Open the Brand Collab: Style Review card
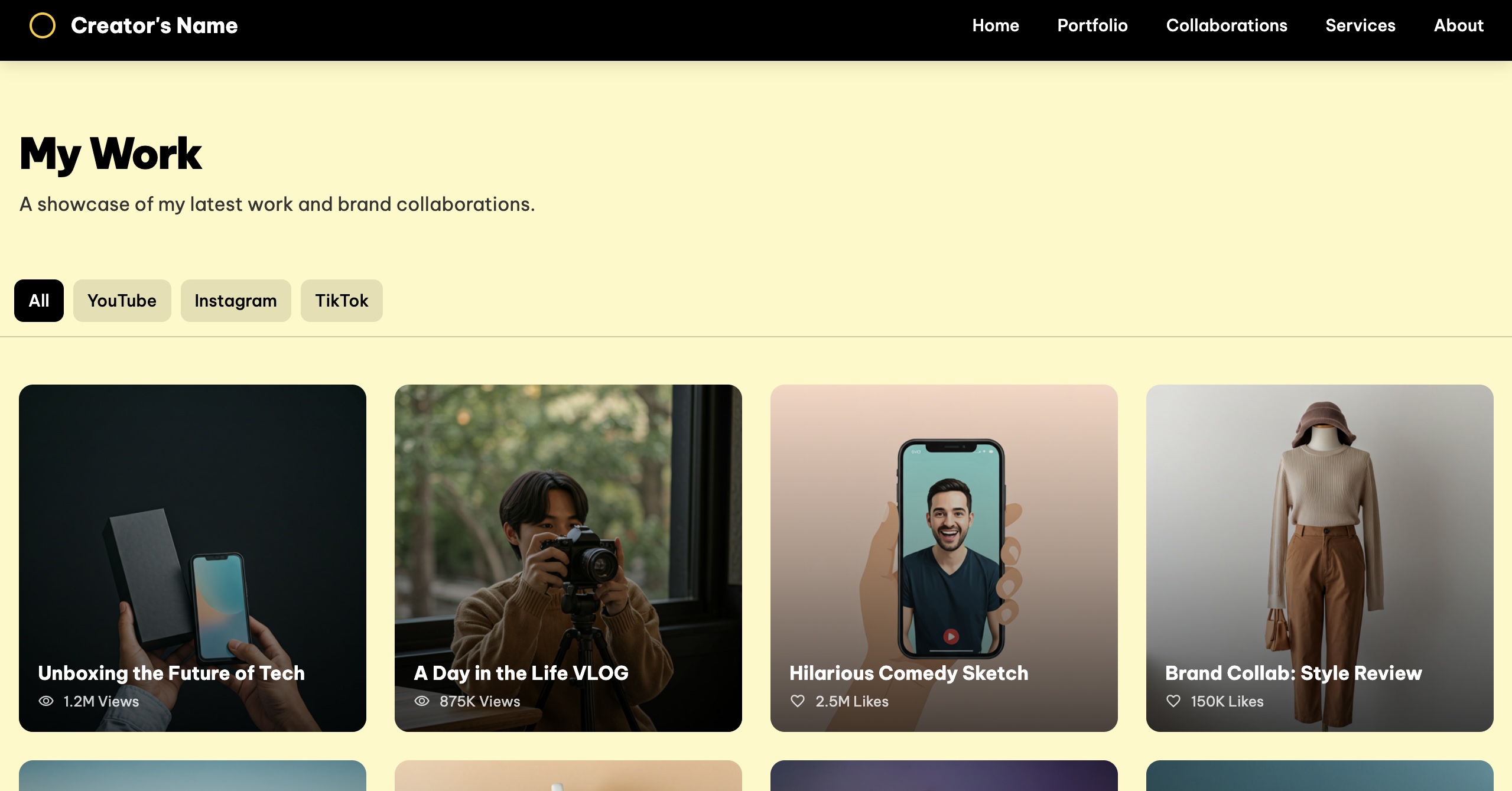This screenshot has height=791, width=1512. (x=1320, y=558)
